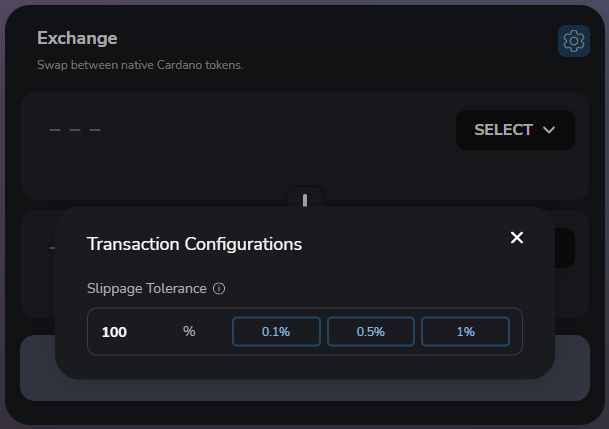Image resolution: width=609 pixels, height=429 pixels.
Task: Click the chevron arrow beside SELECT
Action: (549, 130)
